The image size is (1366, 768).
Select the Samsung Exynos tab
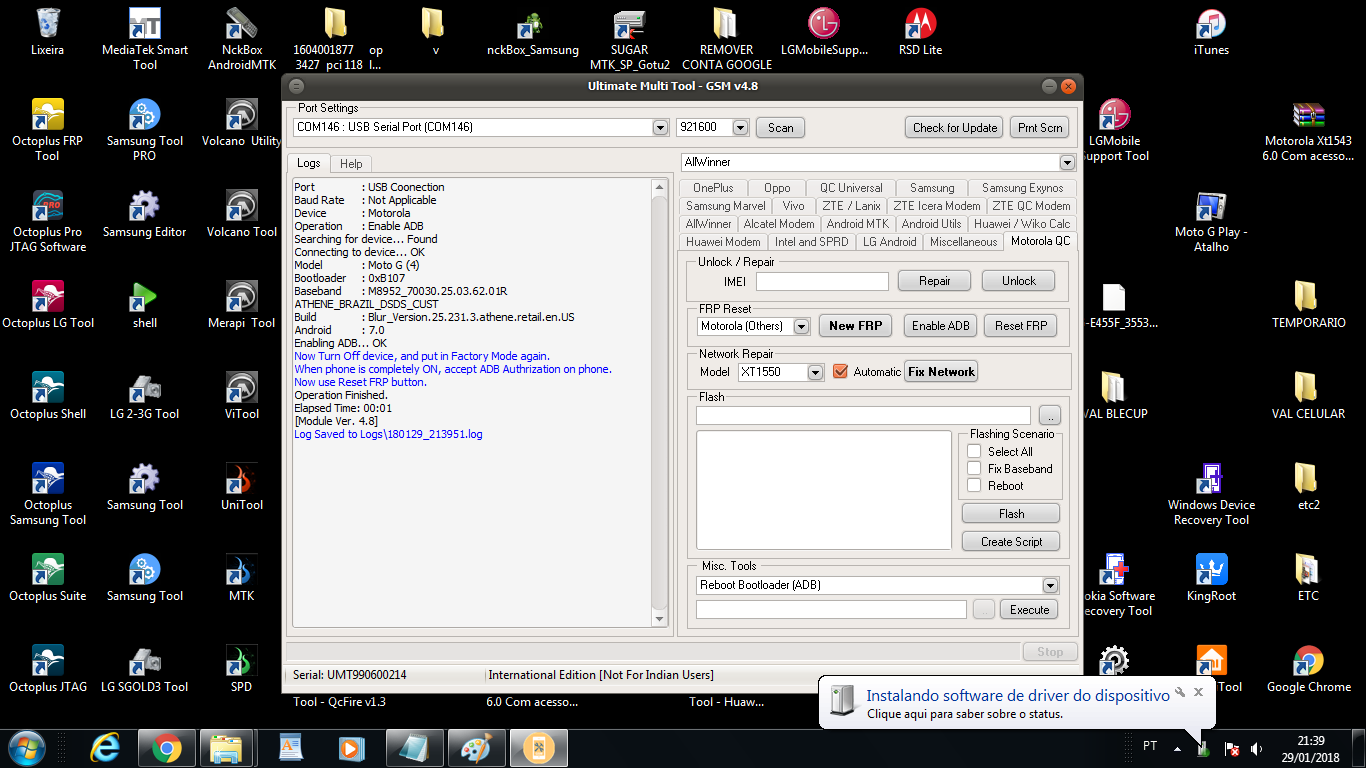(1022, 188)
